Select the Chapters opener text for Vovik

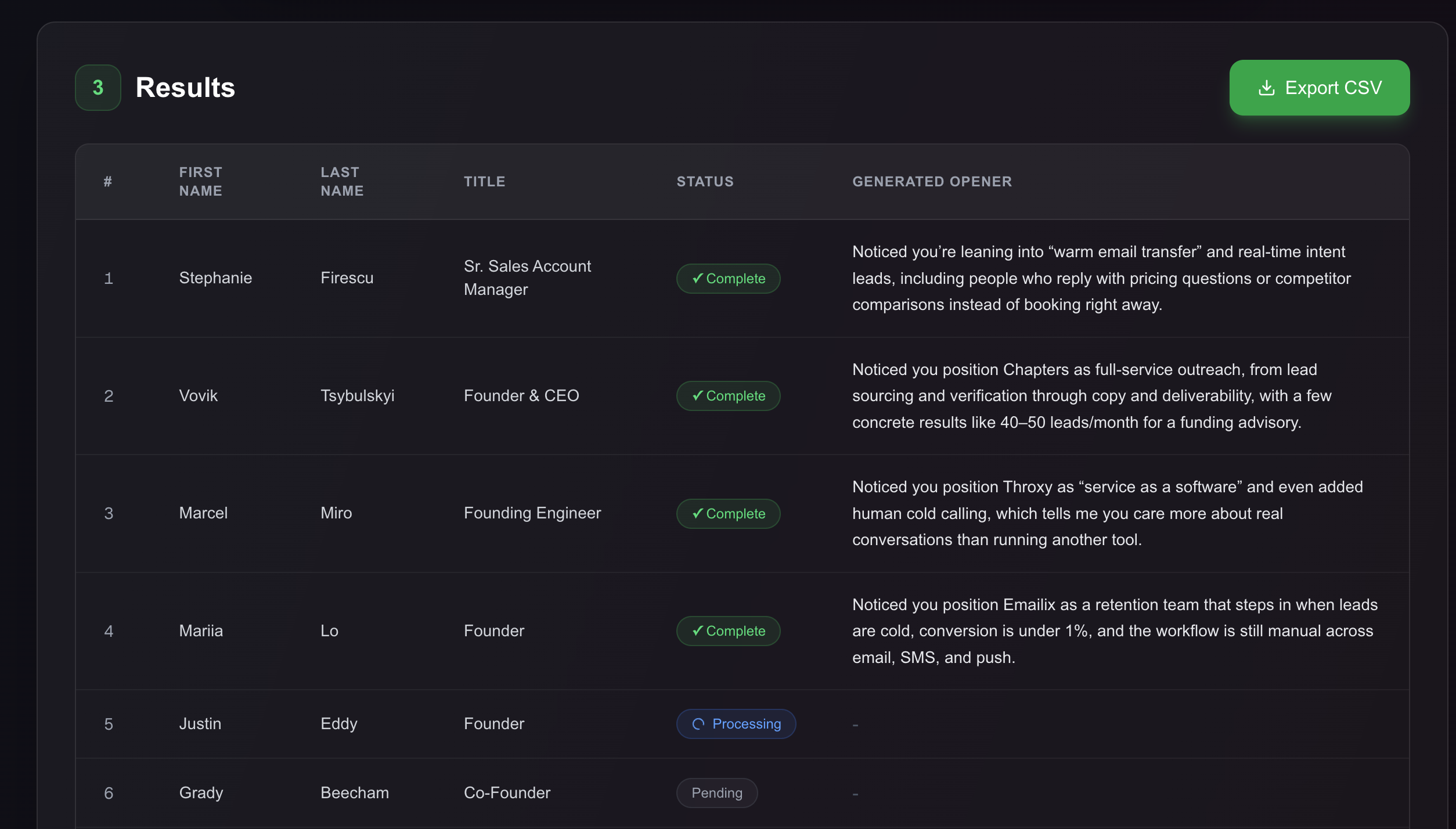pos(1091,396)
